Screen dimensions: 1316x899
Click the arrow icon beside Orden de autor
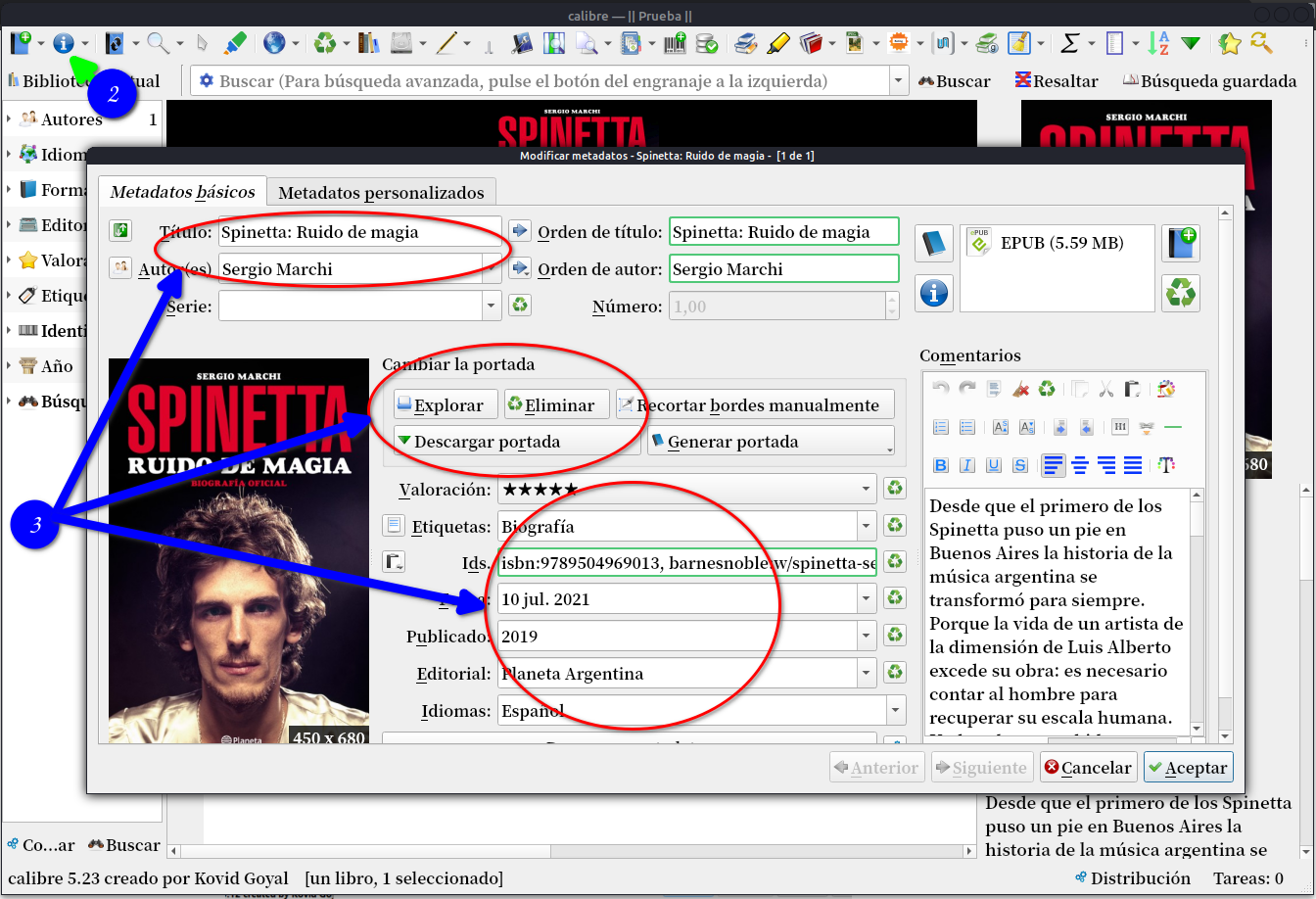point(520,267)
